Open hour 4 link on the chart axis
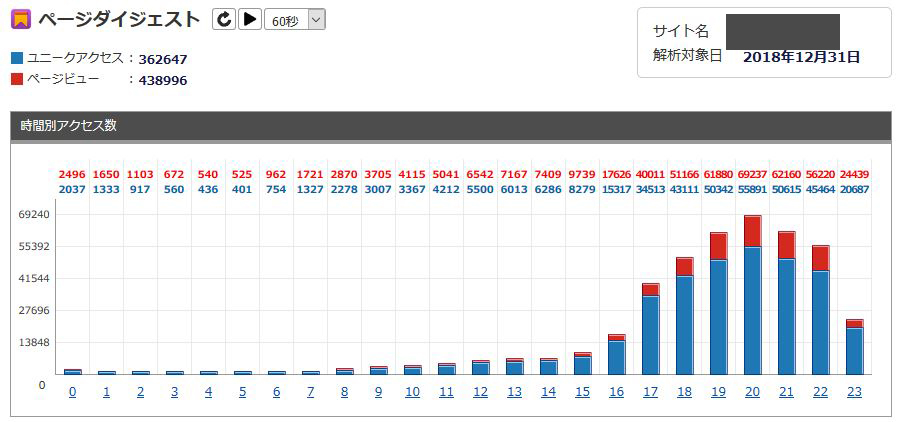Image resolution: width=900 pixels, height=422 pixels. pyautogui.click(x=208, y=392)
